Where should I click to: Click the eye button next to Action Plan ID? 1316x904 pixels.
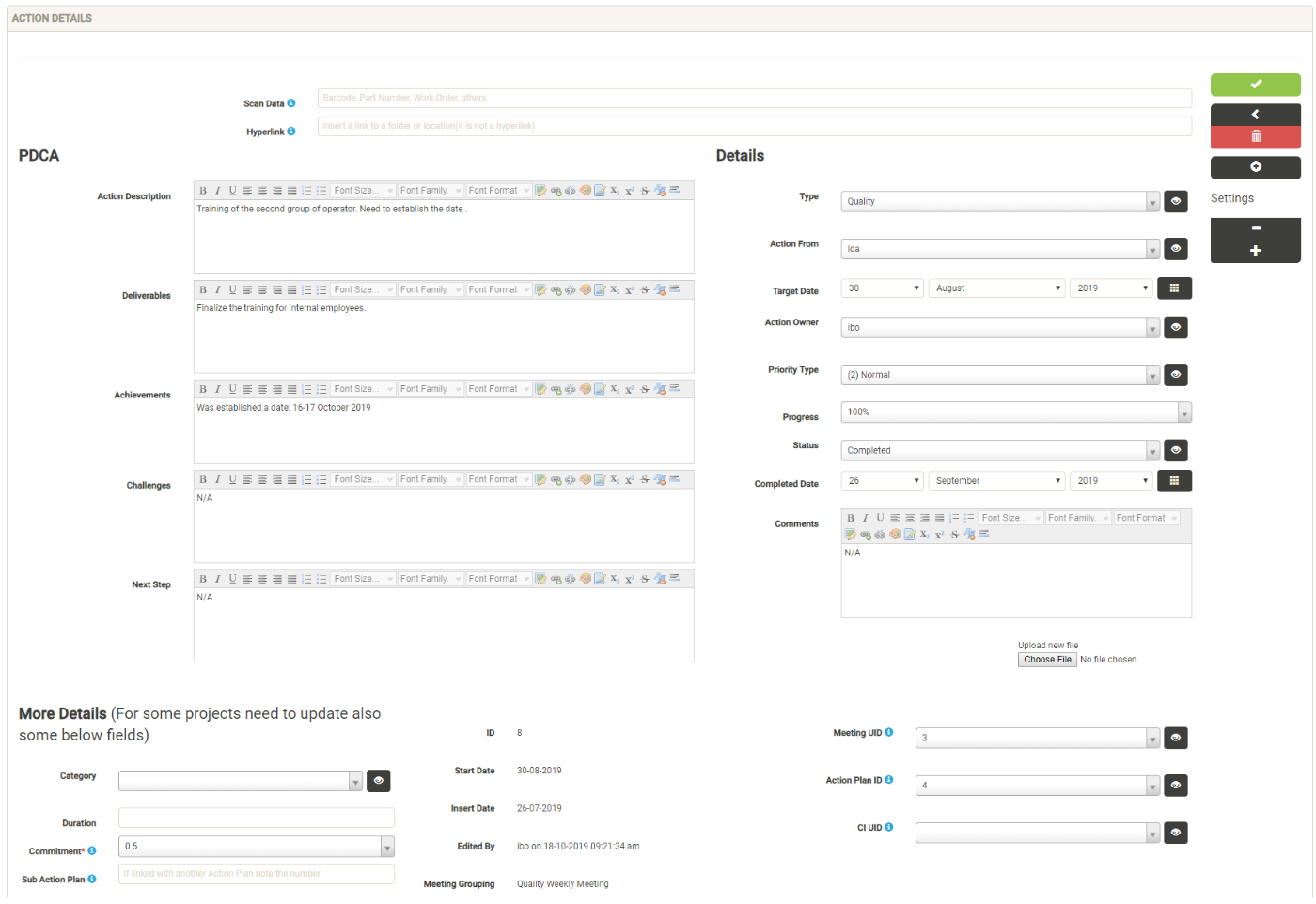pyautogui.click(x=1175, y=786)
